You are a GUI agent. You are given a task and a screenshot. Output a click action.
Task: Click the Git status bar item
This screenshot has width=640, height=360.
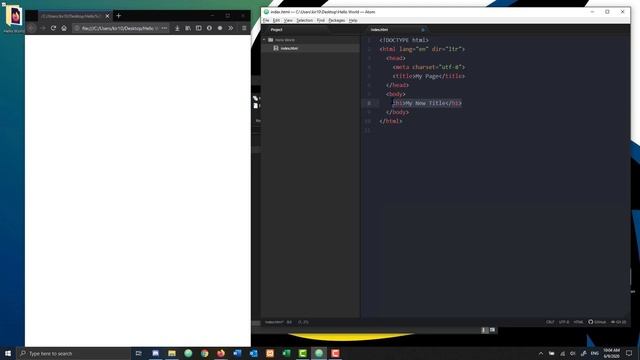(x=618, y=322)
